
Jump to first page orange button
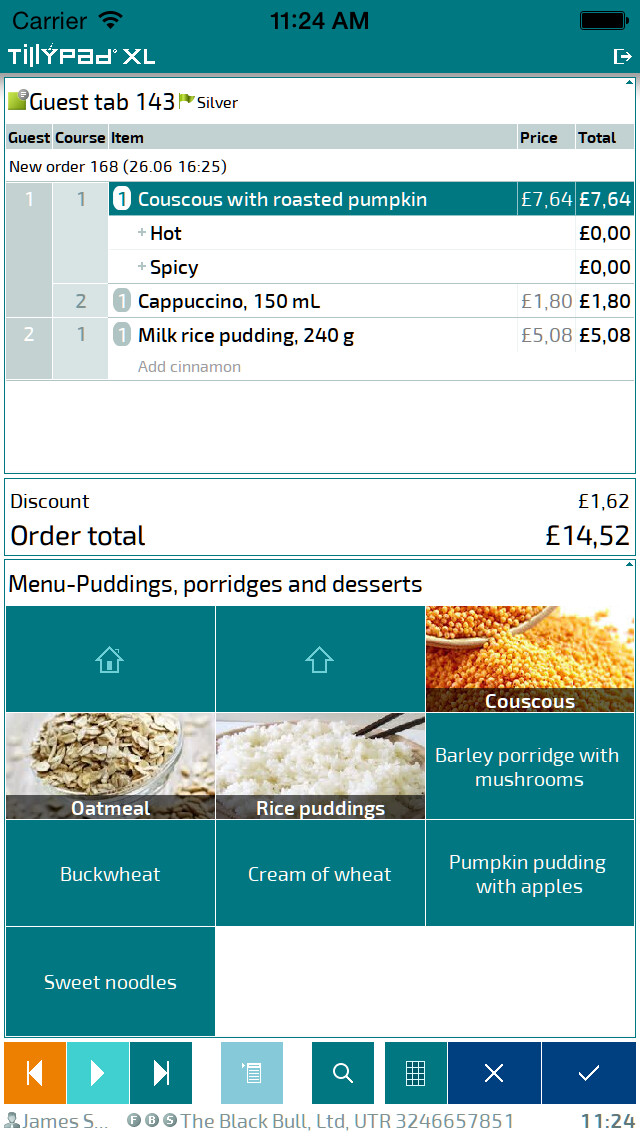[35, 1073]
